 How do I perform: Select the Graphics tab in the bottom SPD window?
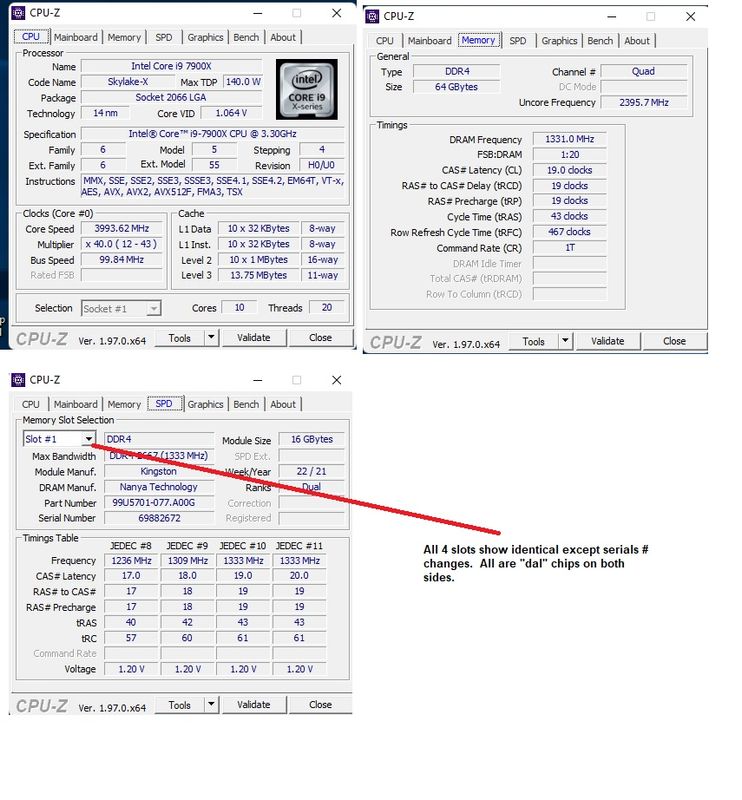pyautogui.click(x=205, y=404)
